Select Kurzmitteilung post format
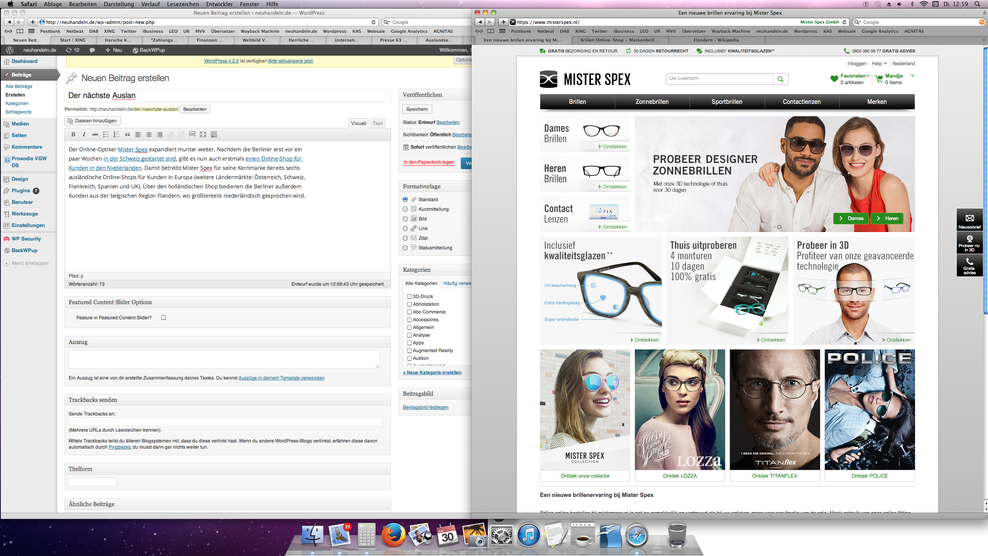 (x=405, y=209)
